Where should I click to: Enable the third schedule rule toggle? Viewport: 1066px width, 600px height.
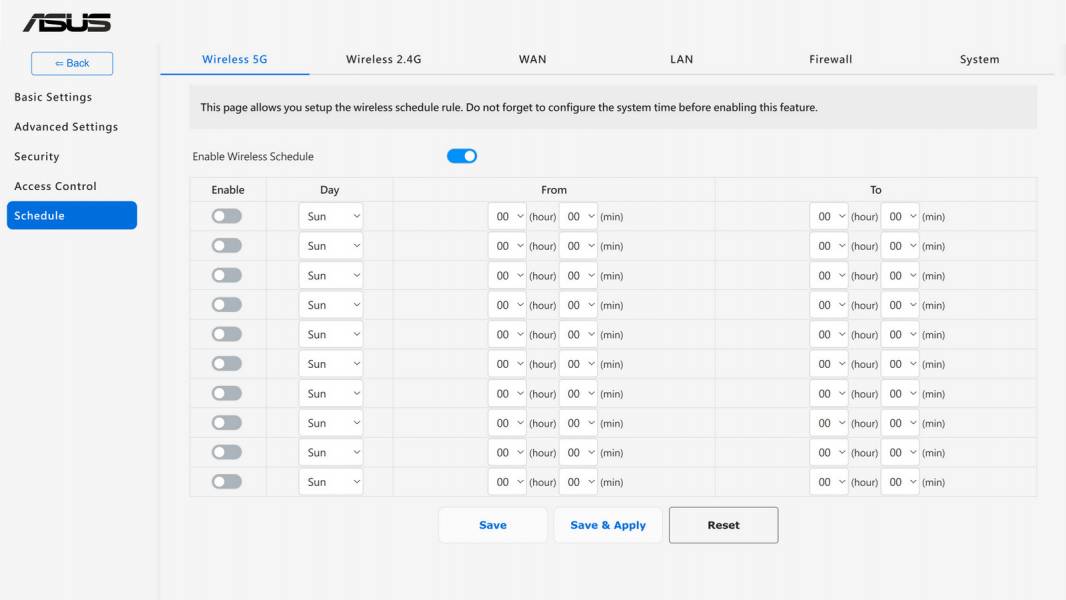click(x=226, y=275)
